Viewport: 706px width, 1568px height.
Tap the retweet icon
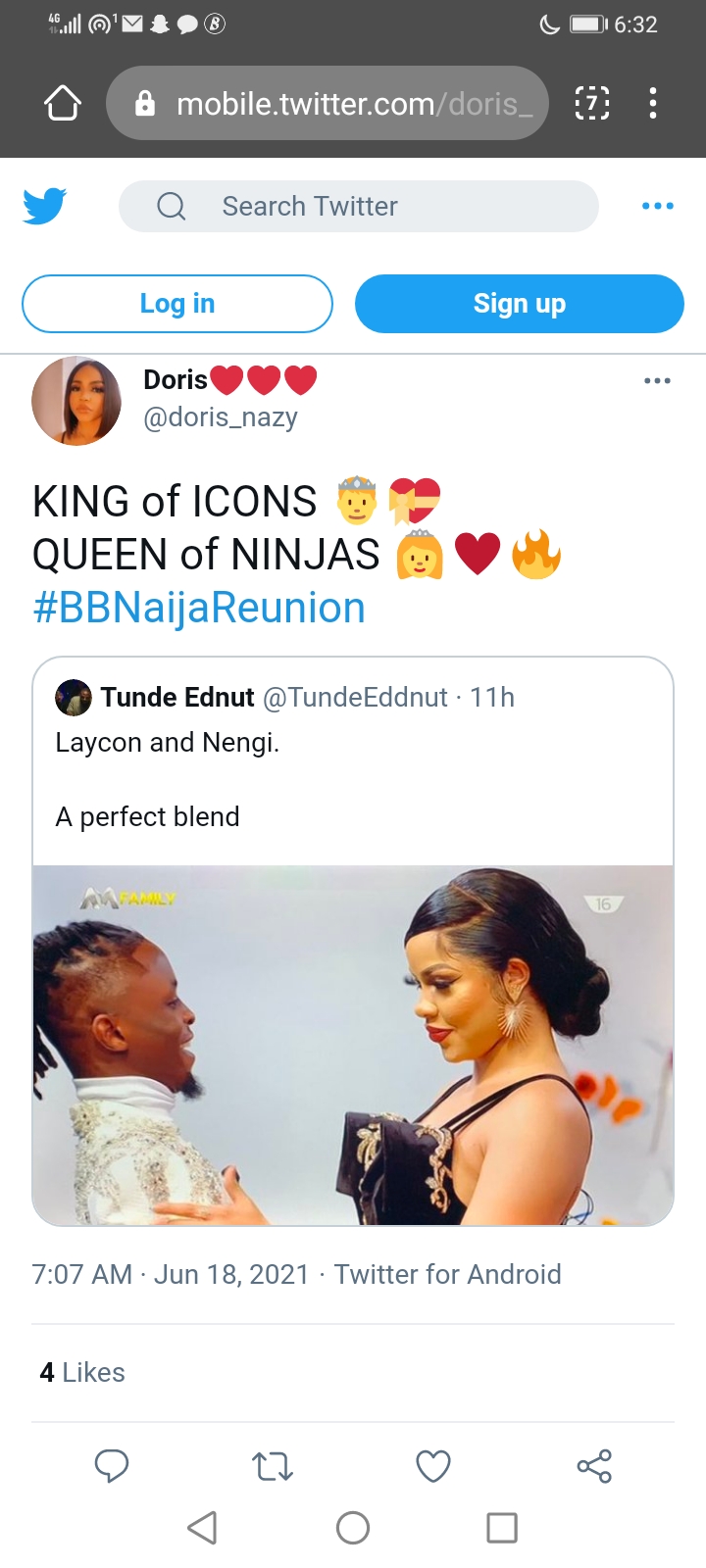[x=273, y=1466]
